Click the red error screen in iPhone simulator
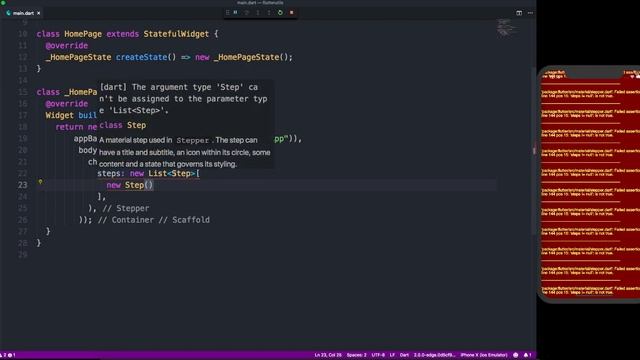640x360 pixels. [590, 184]
